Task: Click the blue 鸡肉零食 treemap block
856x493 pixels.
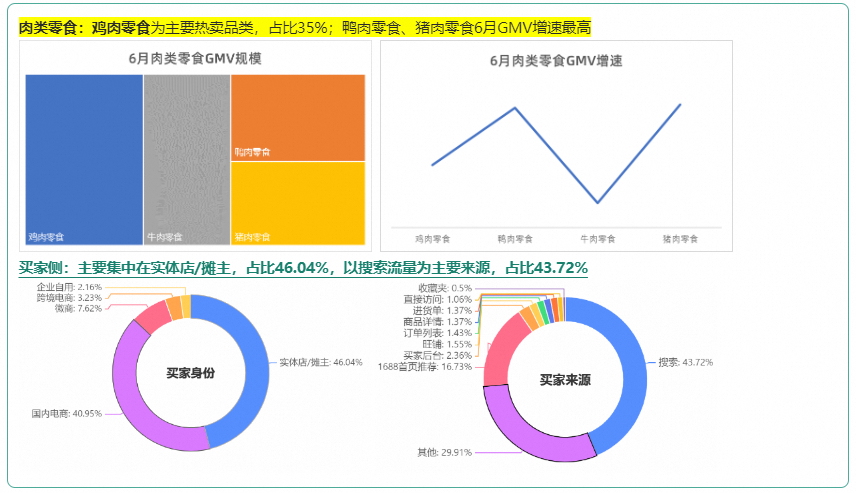Action: (84, 160)
